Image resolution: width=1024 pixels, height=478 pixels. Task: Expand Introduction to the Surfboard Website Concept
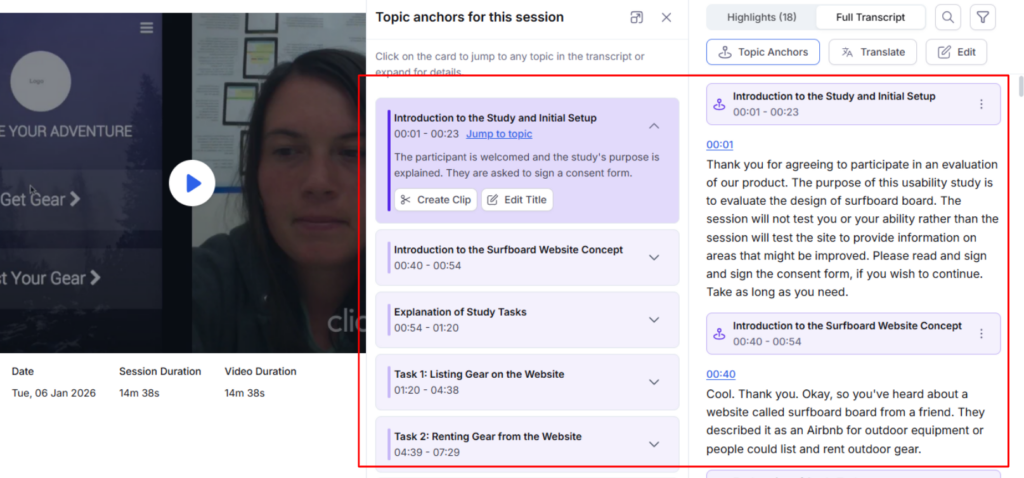coord(654,257)
